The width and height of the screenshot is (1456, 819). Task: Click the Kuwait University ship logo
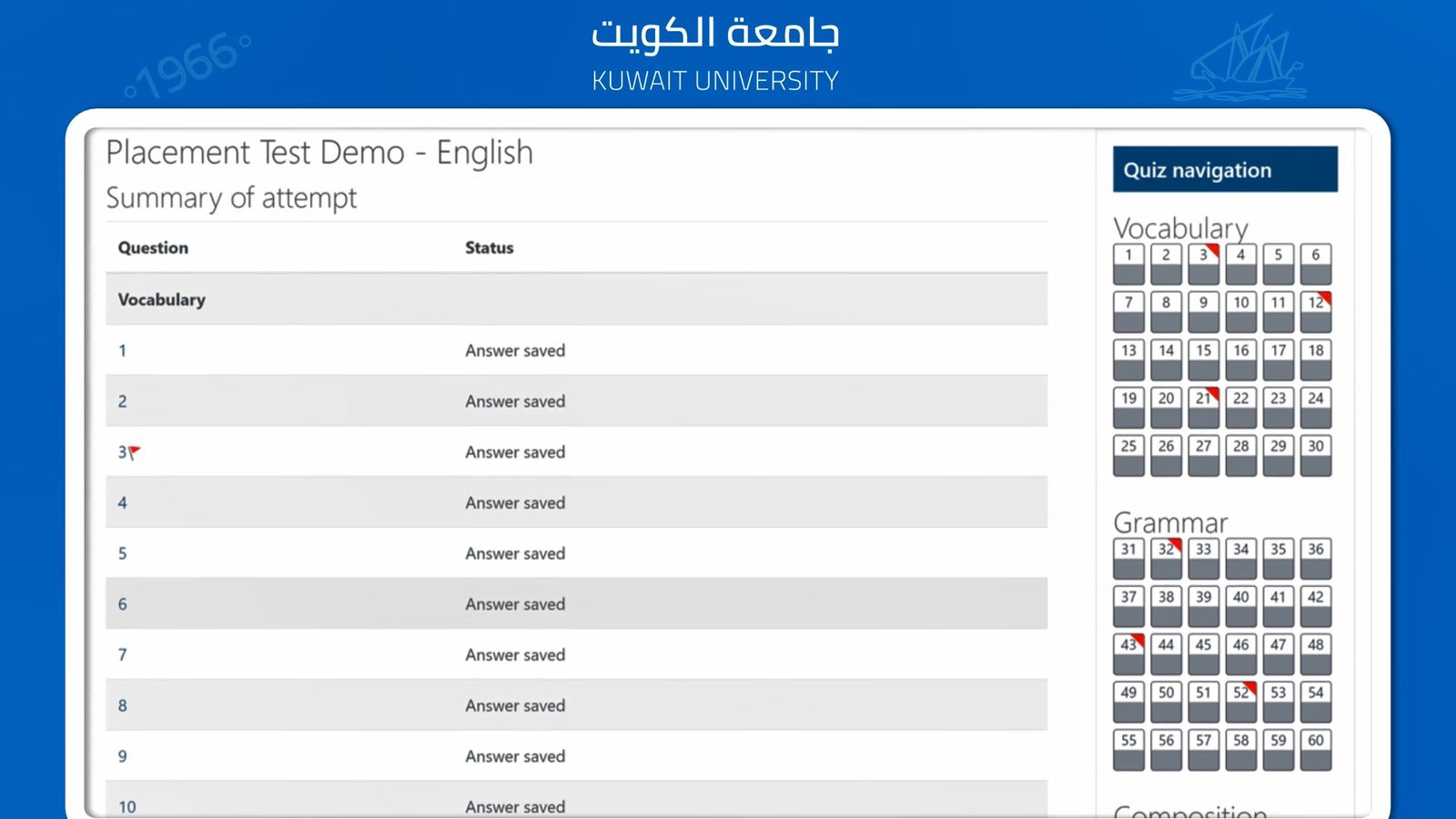[x=1239, y=57]
